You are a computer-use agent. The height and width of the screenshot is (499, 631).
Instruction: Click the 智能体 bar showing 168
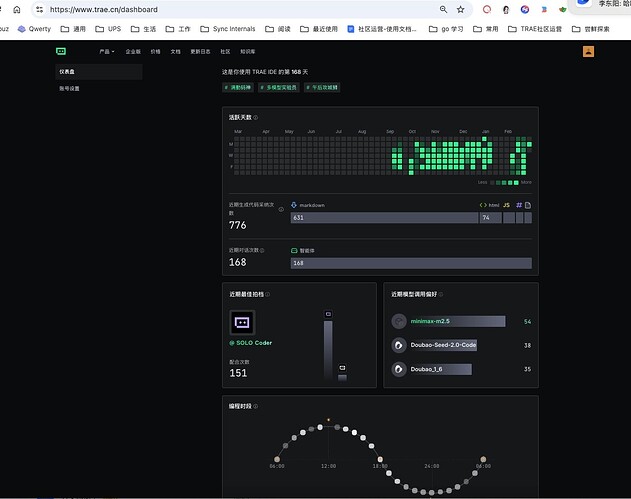pyautogui.click(x=411, y=263)
